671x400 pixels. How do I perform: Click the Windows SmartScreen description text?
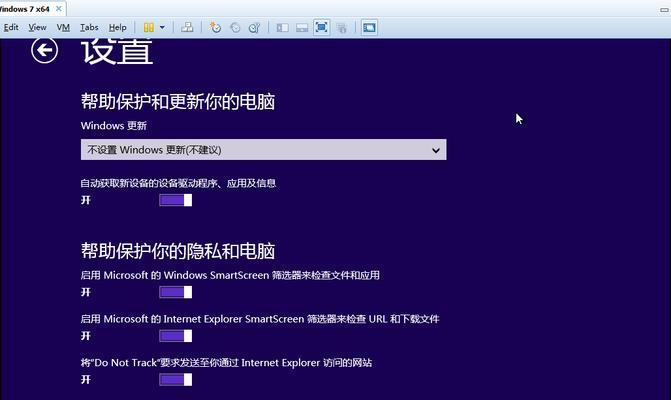[230, 275]
